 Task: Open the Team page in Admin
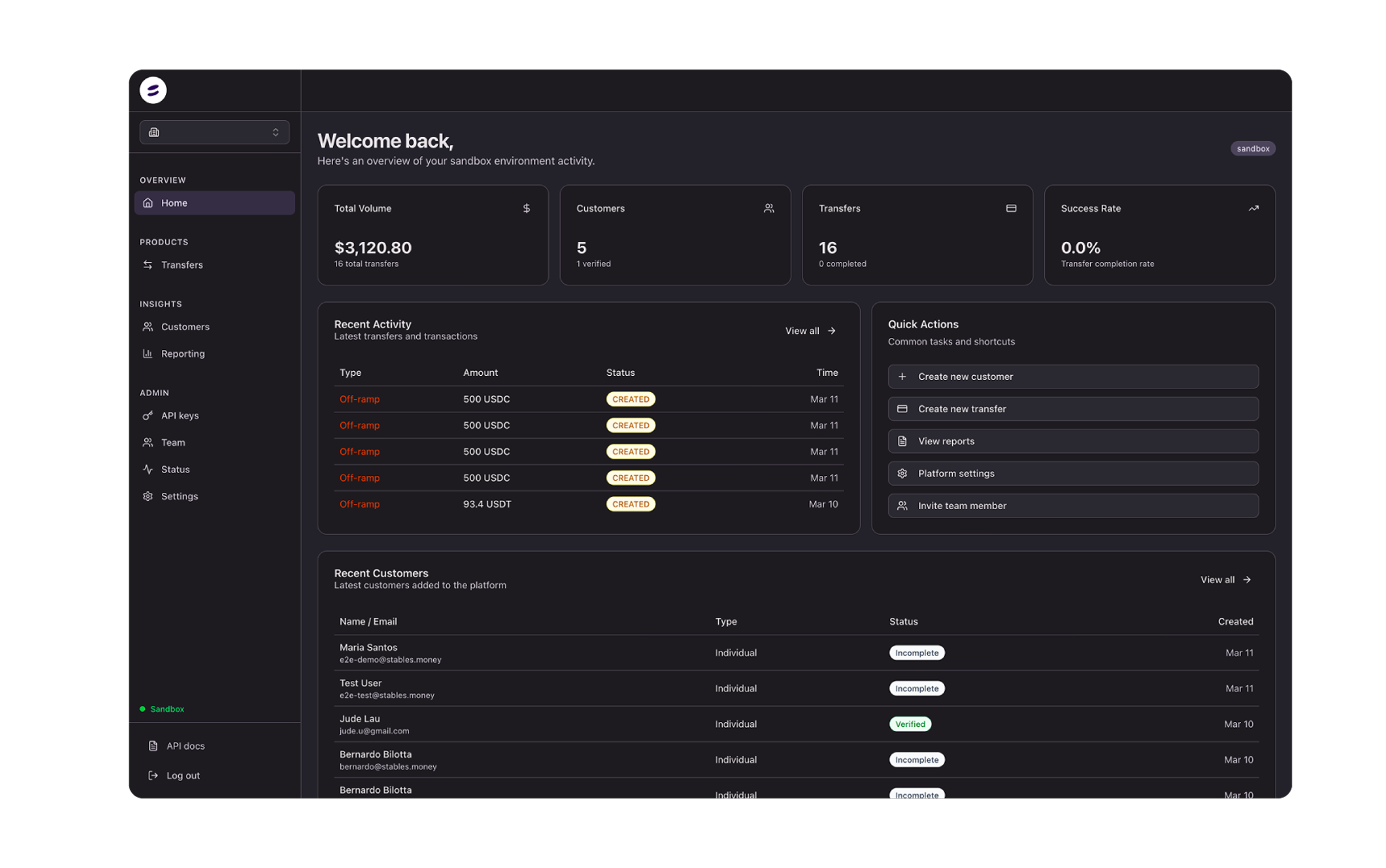pyautogui.click(x=173, y=443)
